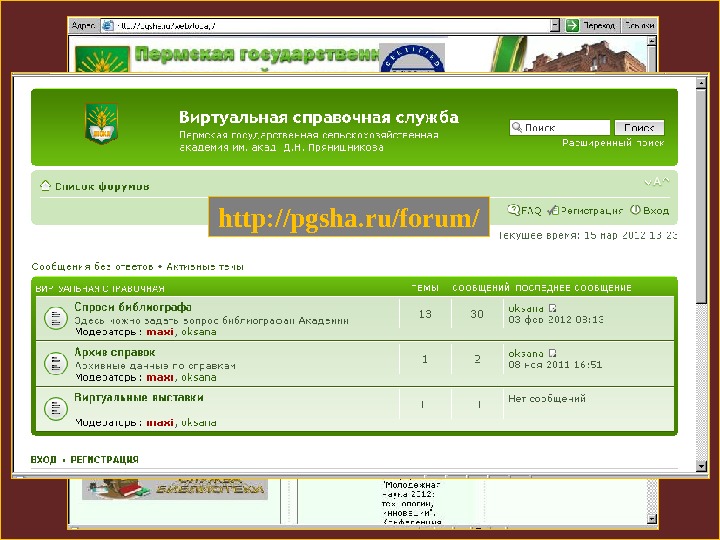
Task: Open Активные темы link
Action: 205,267
